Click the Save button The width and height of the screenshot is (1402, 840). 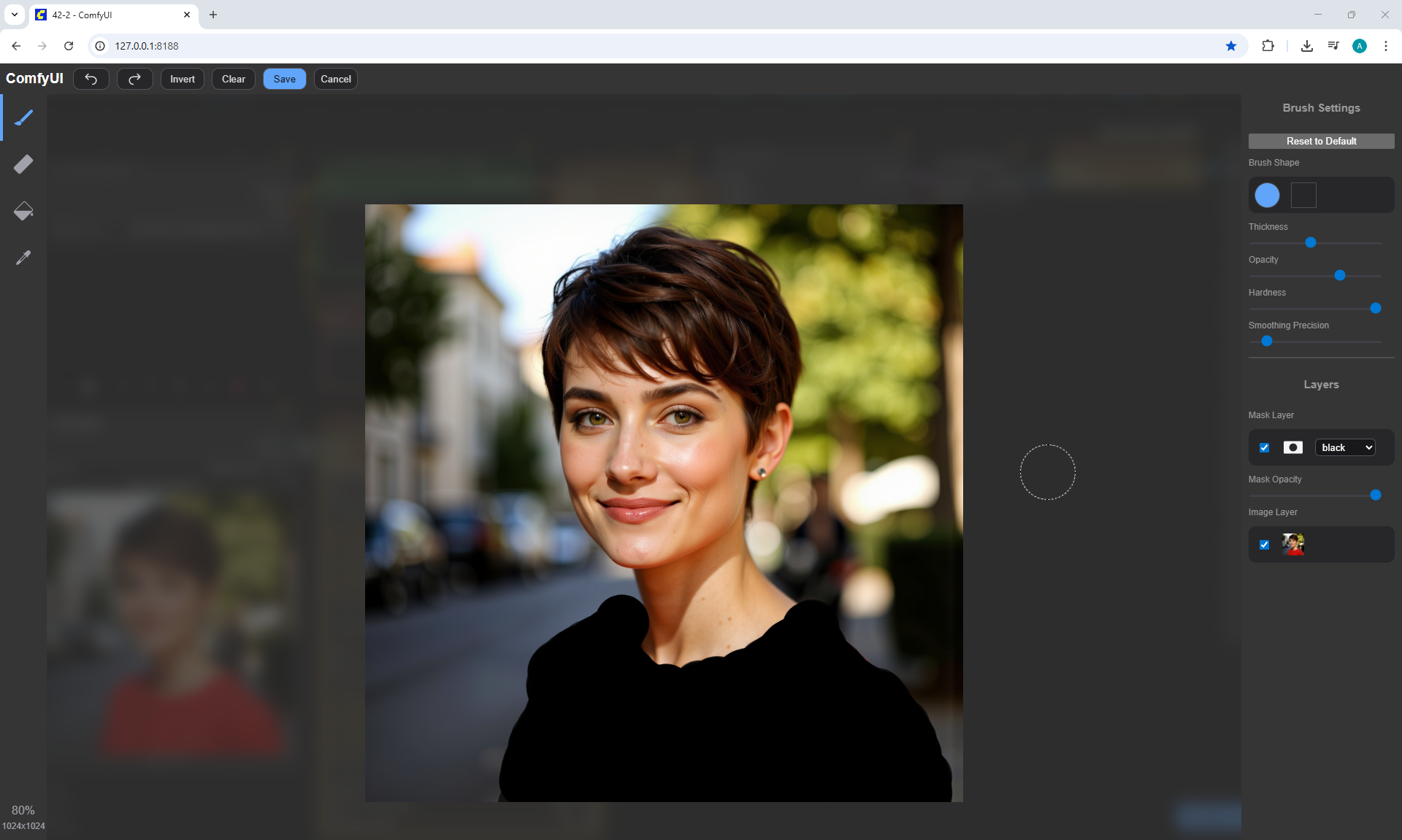[x=284, y=79]
